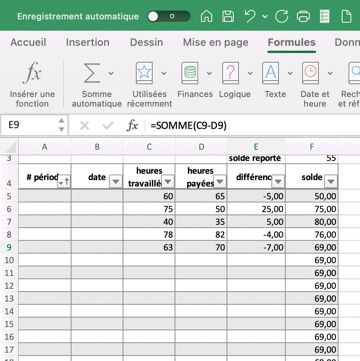Image resolution: width=360 pixels, height=361 pixels.
Task: Select row 5 header
Action: pyautogui.click(x=9, y=196)
